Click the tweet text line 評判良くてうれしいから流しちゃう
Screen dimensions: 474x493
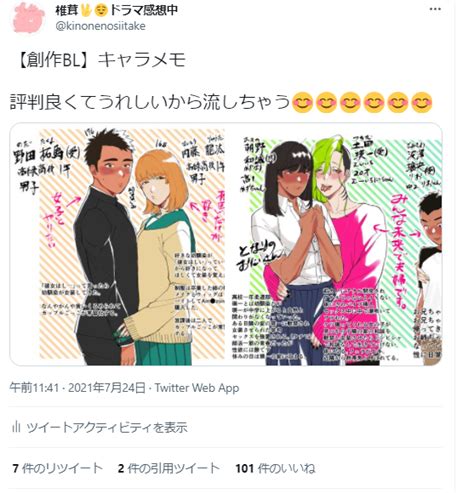click(150, 102)
